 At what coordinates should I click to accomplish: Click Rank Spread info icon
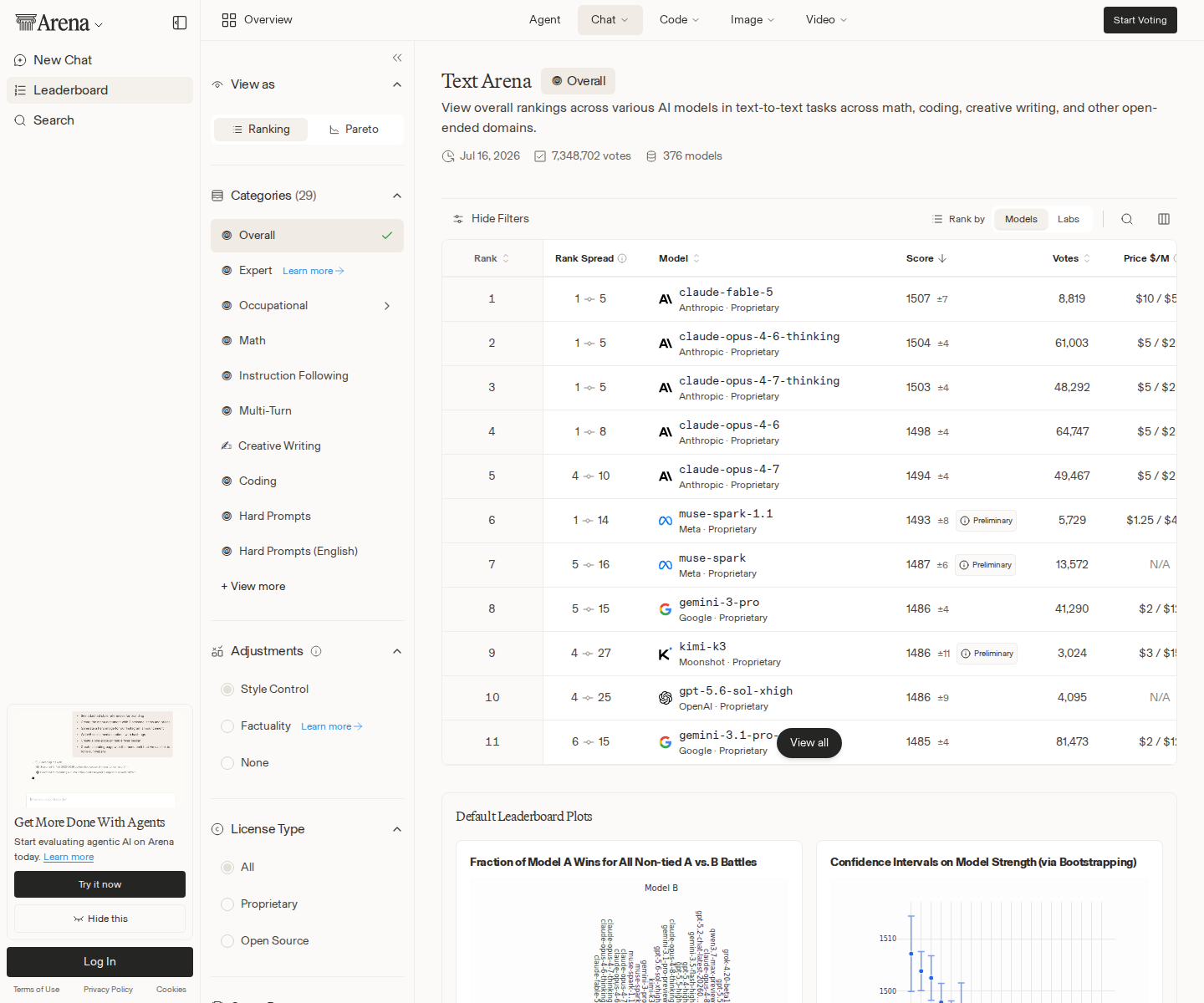coord(622,258)
